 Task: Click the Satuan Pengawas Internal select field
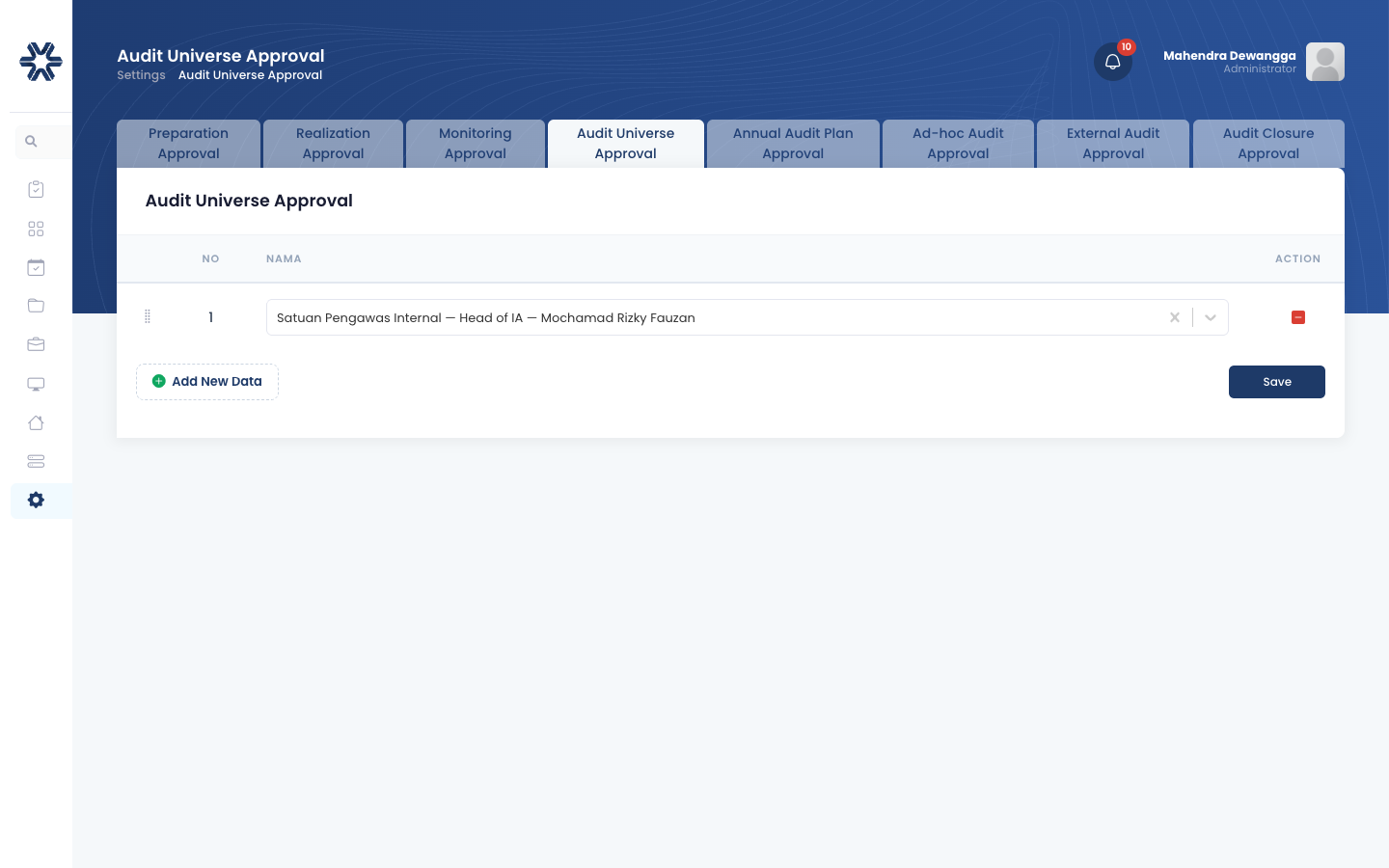[748, 317]
